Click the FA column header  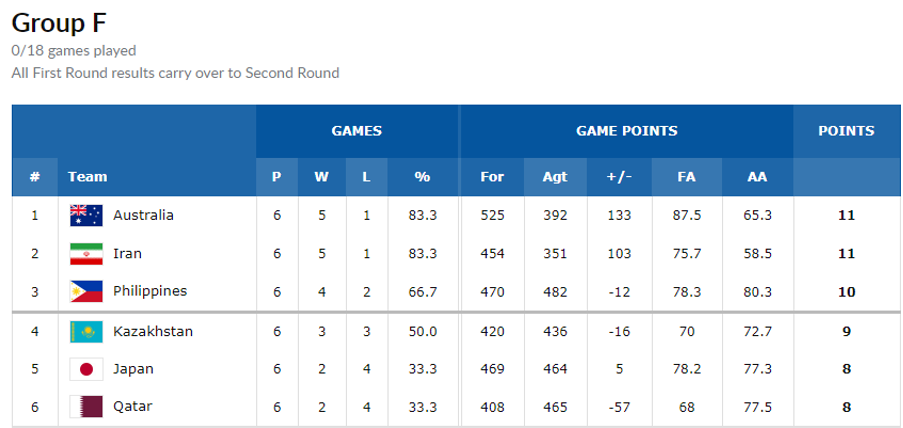pos(686,177)
